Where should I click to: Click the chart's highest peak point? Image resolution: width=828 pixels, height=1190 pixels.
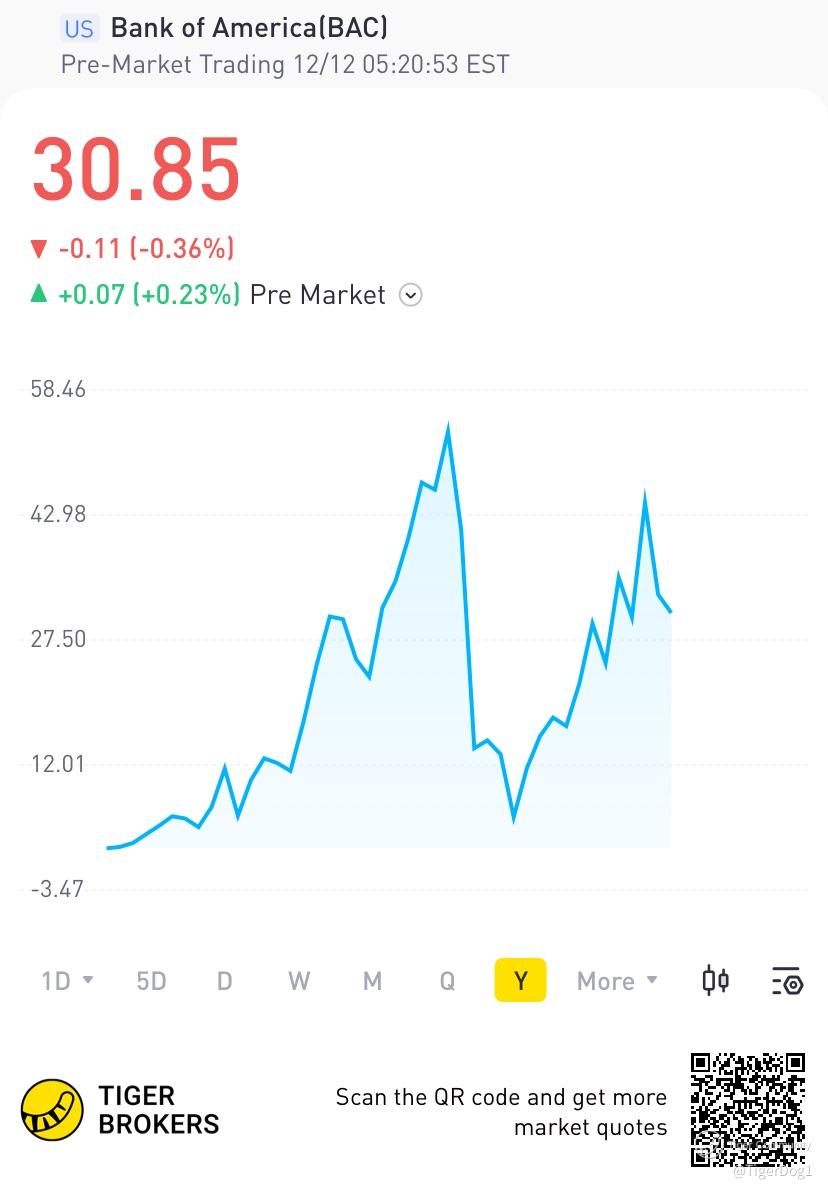[448, 429]
